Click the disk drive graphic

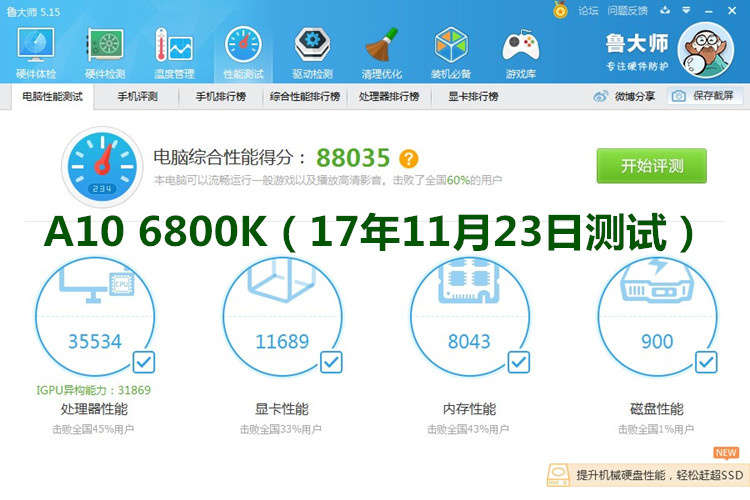[657, 281]
